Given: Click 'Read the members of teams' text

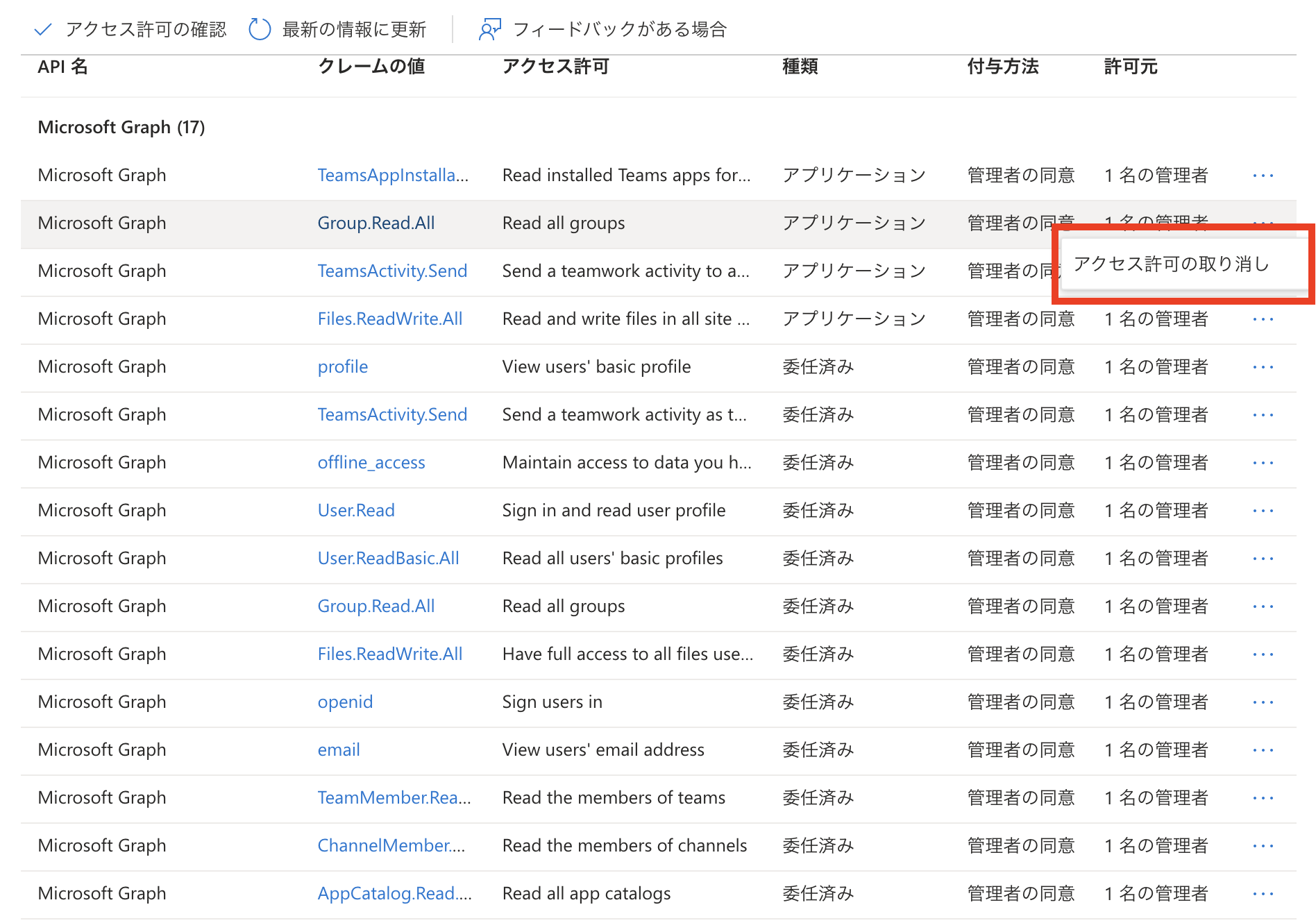Looking at the screenshot, I should click(x=614, y=797).
